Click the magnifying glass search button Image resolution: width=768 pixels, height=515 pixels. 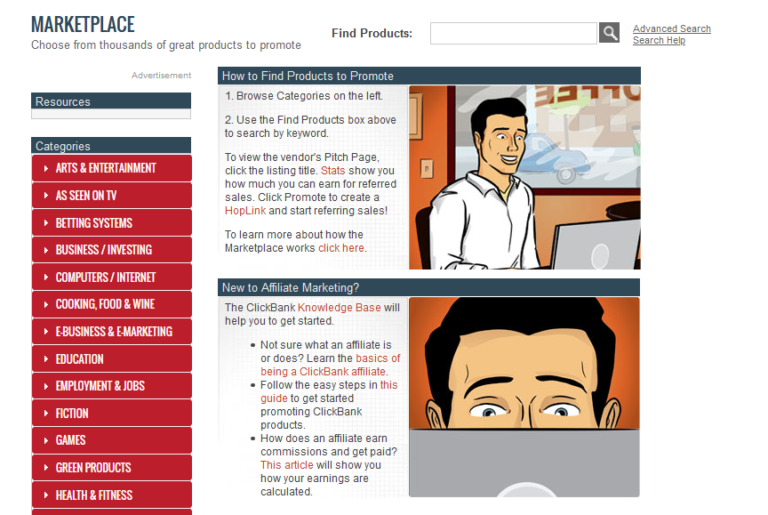[x=609, y=33]
